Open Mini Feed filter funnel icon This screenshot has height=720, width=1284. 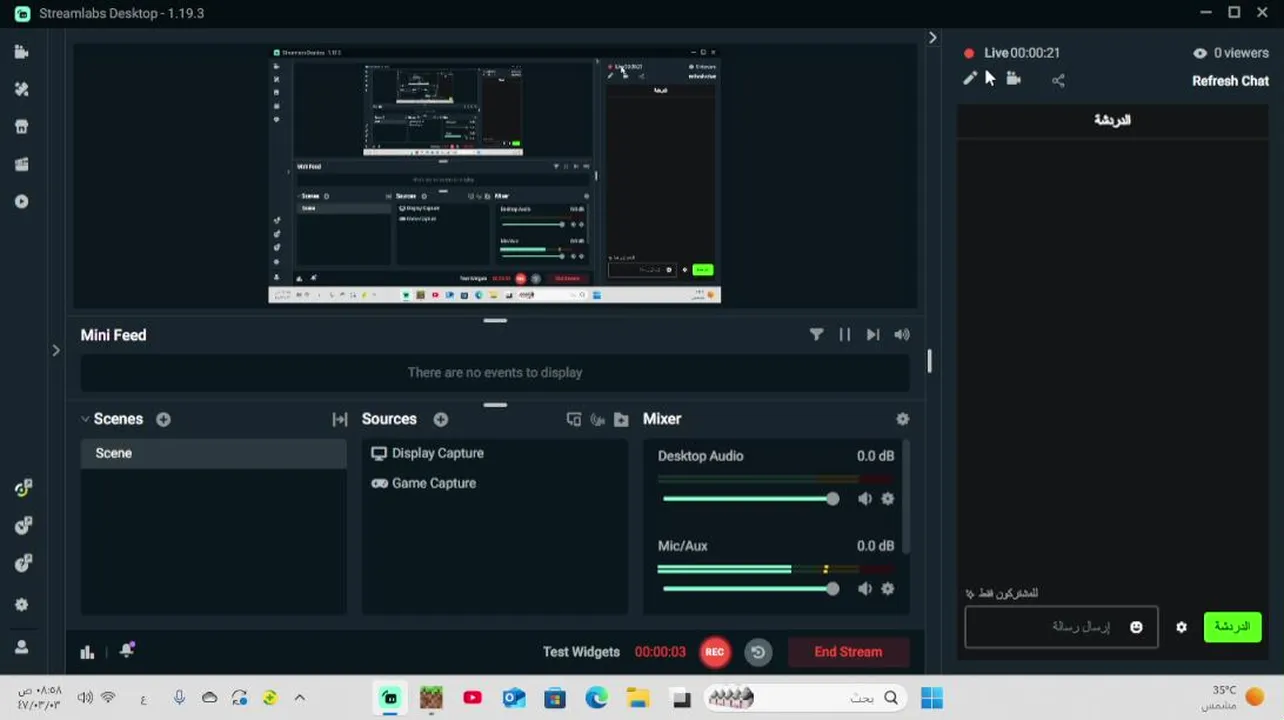point(817,335)
